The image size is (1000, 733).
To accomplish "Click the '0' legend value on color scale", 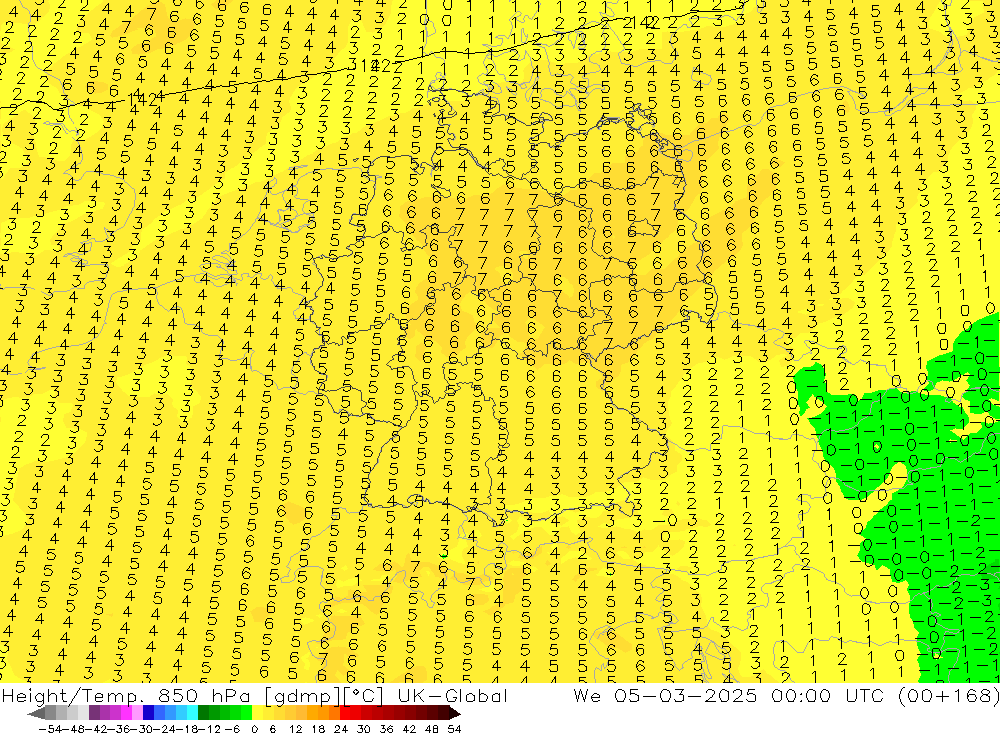I will [254, 729].
